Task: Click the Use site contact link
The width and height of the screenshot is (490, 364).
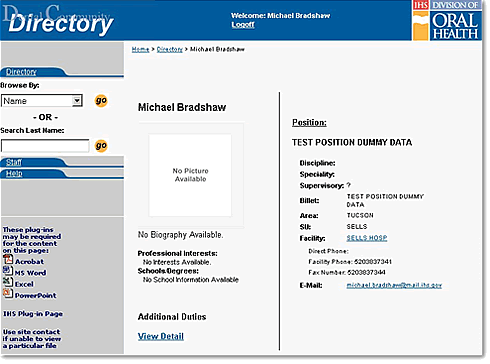Action: click(32, 339)
